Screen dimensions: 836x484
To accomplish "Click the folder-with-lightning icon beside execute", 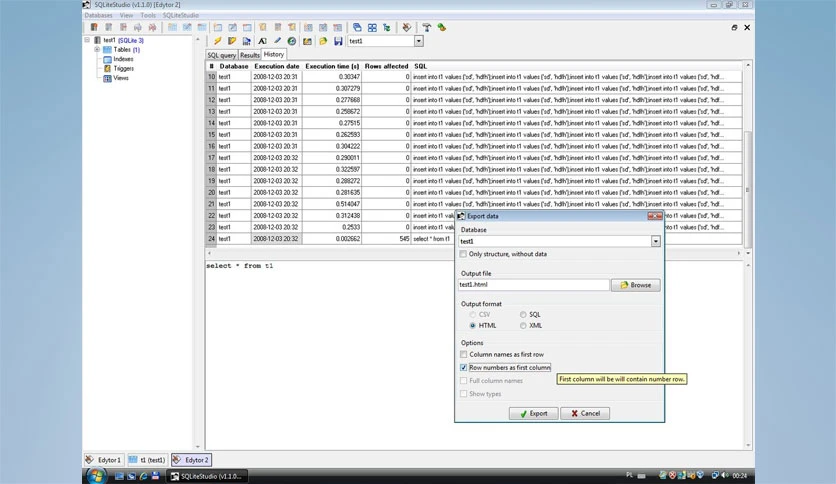I will [x=232, y=41].
